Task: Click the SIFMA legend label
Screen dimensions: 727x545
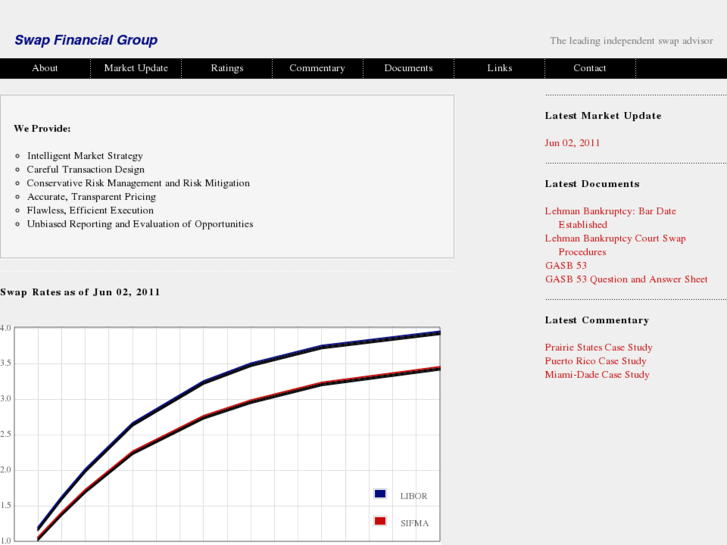Action: (x=415, y=523)
